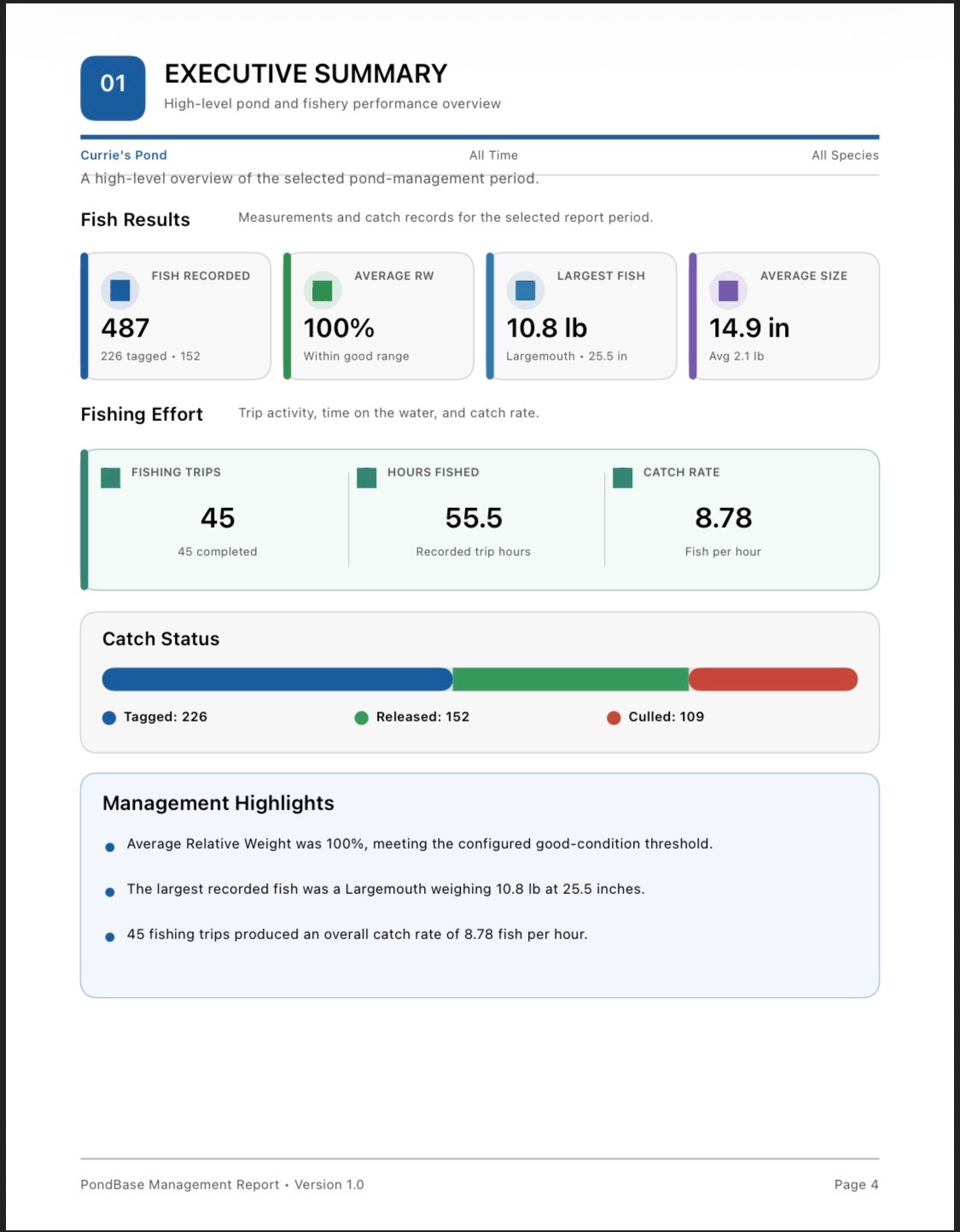Click the blue Fish Recorded card icon
960x1232 pixels.
pyautogui.click(x=120, y=290)
